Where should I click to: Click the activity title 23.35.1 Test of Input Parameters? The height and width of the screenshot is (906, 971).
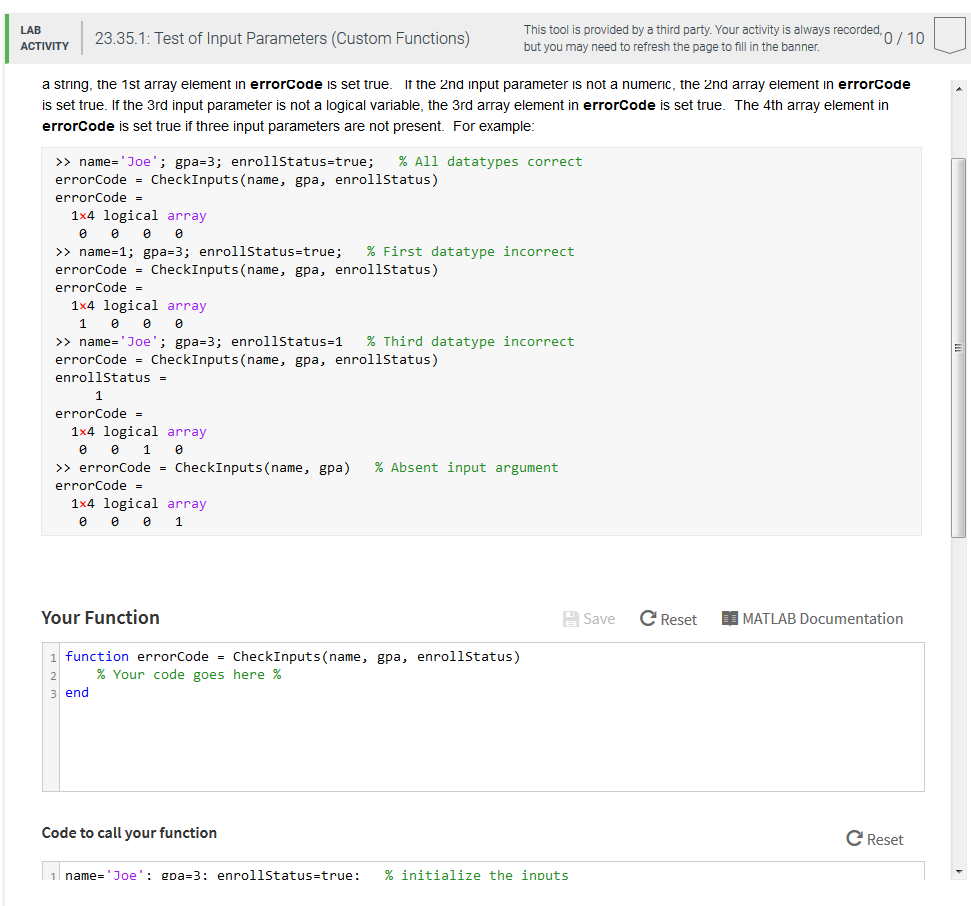(x=282, y=38)
